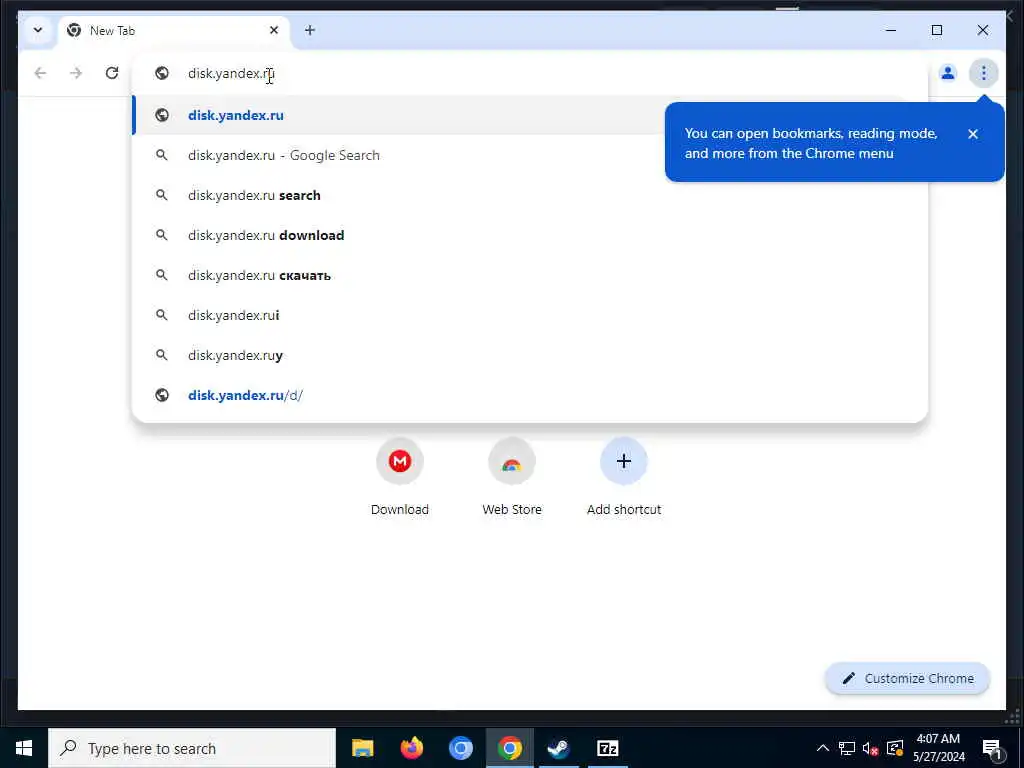This screenshot has height=768, width=1024.
Task: Choose 'disk.yandex.ru - Google Search' suggestion
Action: click(530, 155)
